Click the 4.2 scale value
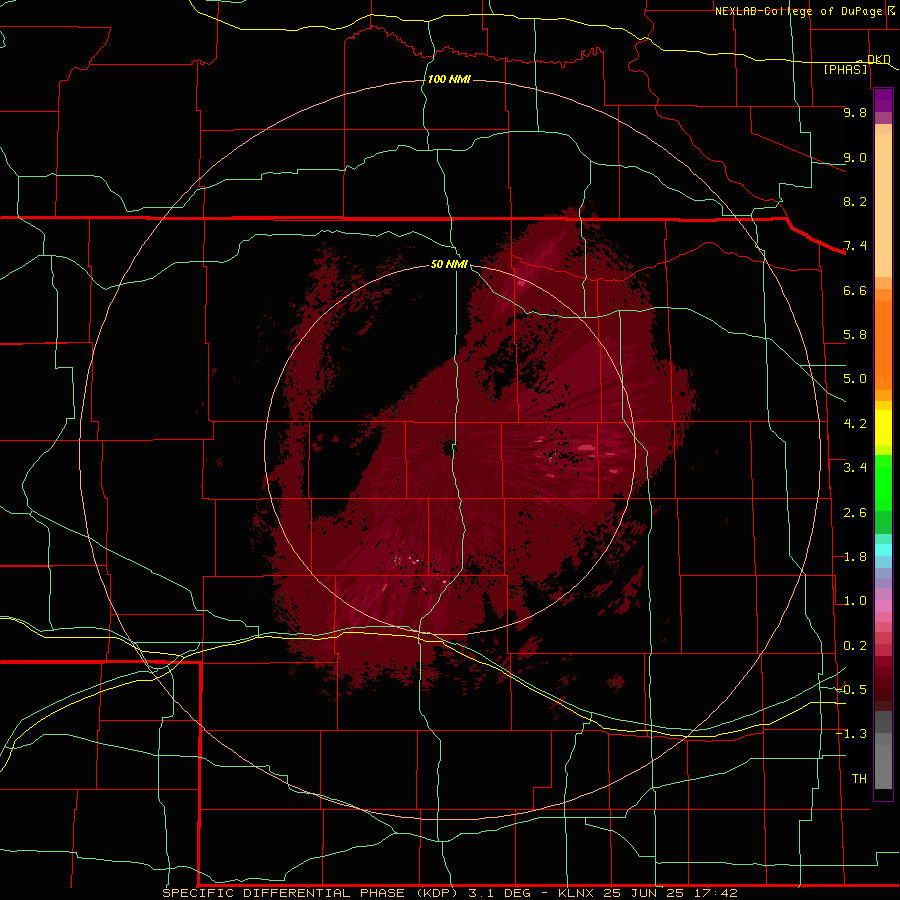 [x=855, y=424]
